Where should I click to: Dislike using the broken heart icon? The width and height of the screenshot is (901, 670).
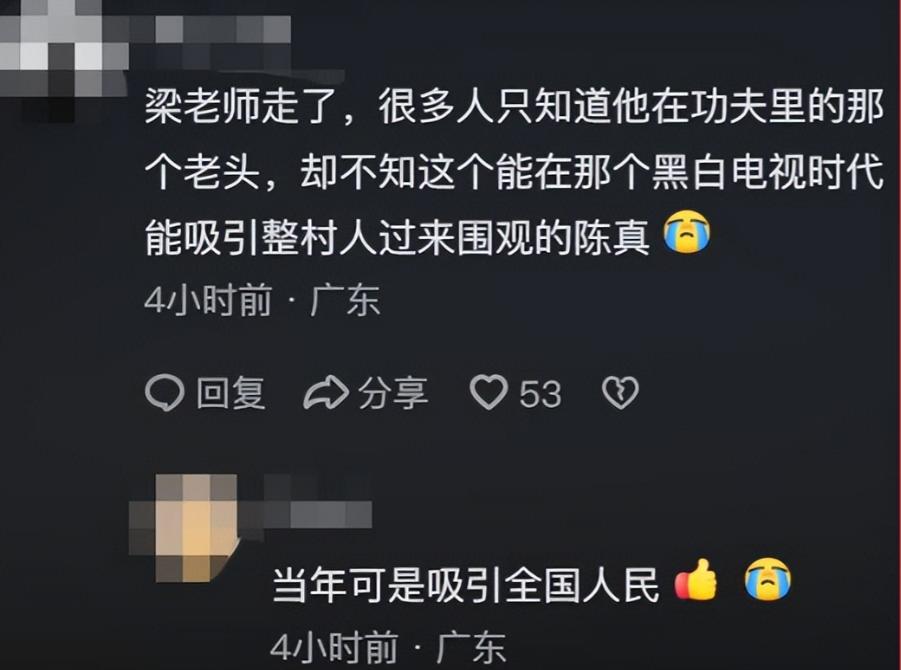(620, 393)
